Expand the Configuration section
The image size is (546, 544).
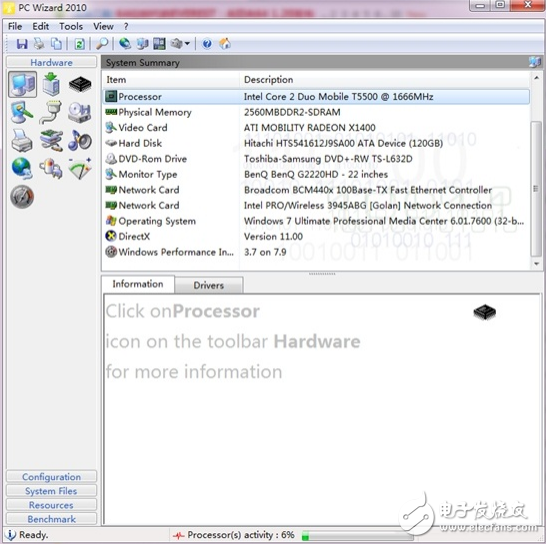52,477
